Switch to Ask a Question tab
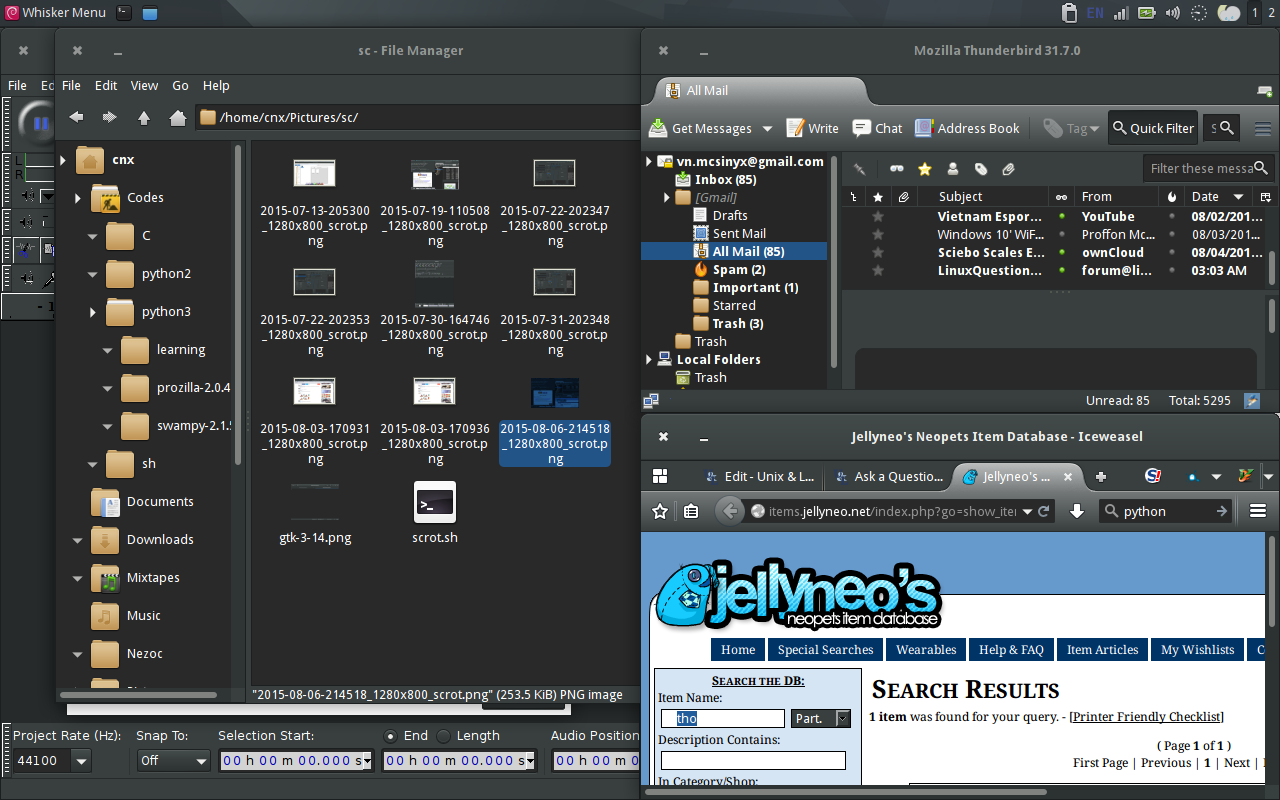This screenshot has width=1280, height=800. 888,477
